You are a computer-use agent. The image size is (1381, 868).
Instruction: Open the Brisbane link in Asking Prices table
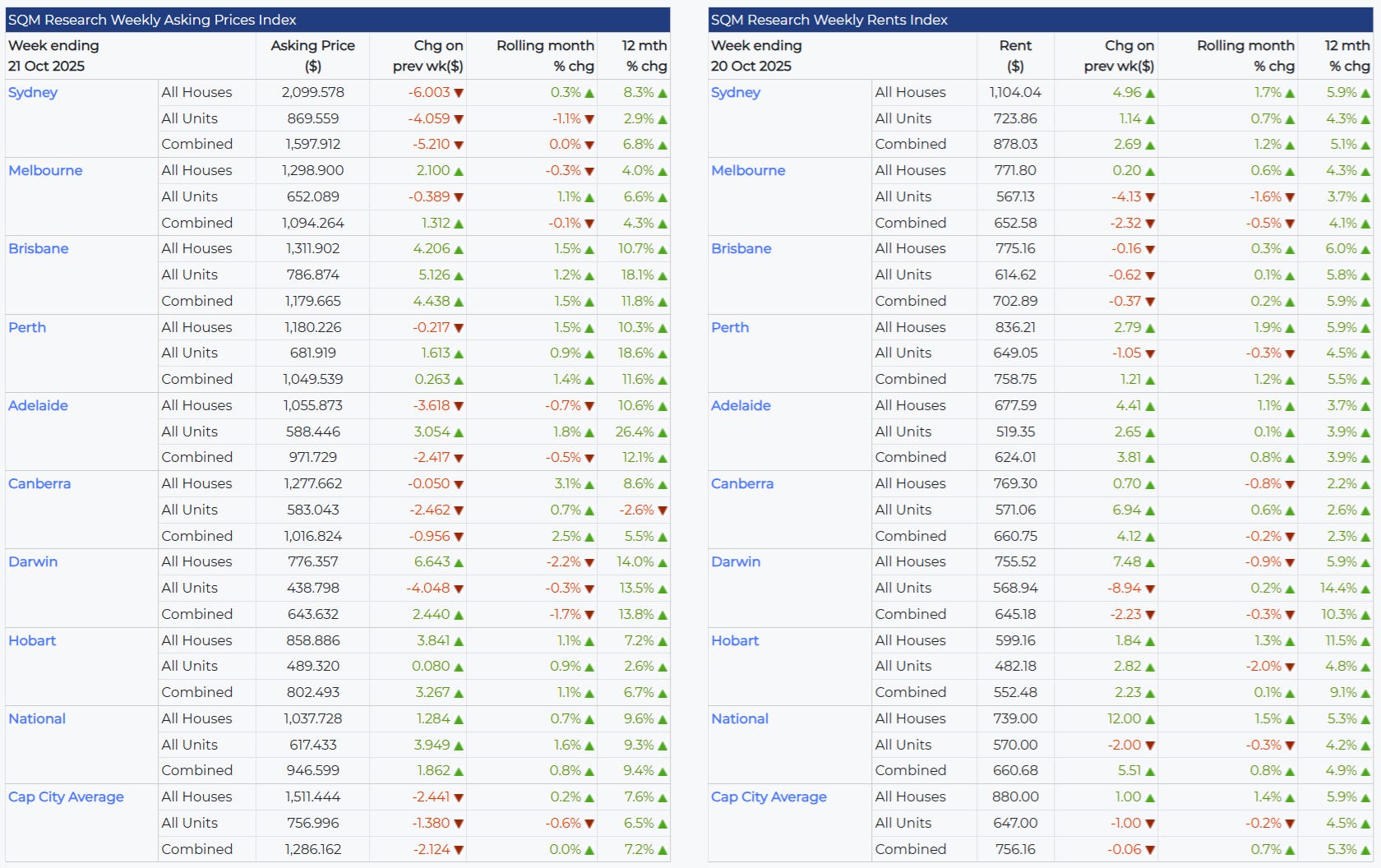[39, 249]
